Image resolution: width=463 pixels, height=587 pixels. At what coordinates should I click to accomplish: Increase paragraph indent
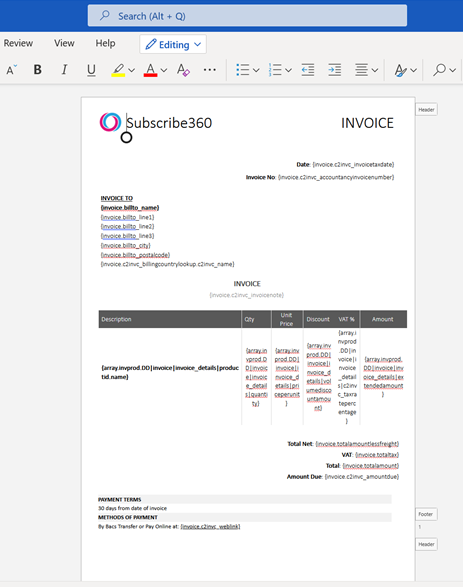pos(335,70)
